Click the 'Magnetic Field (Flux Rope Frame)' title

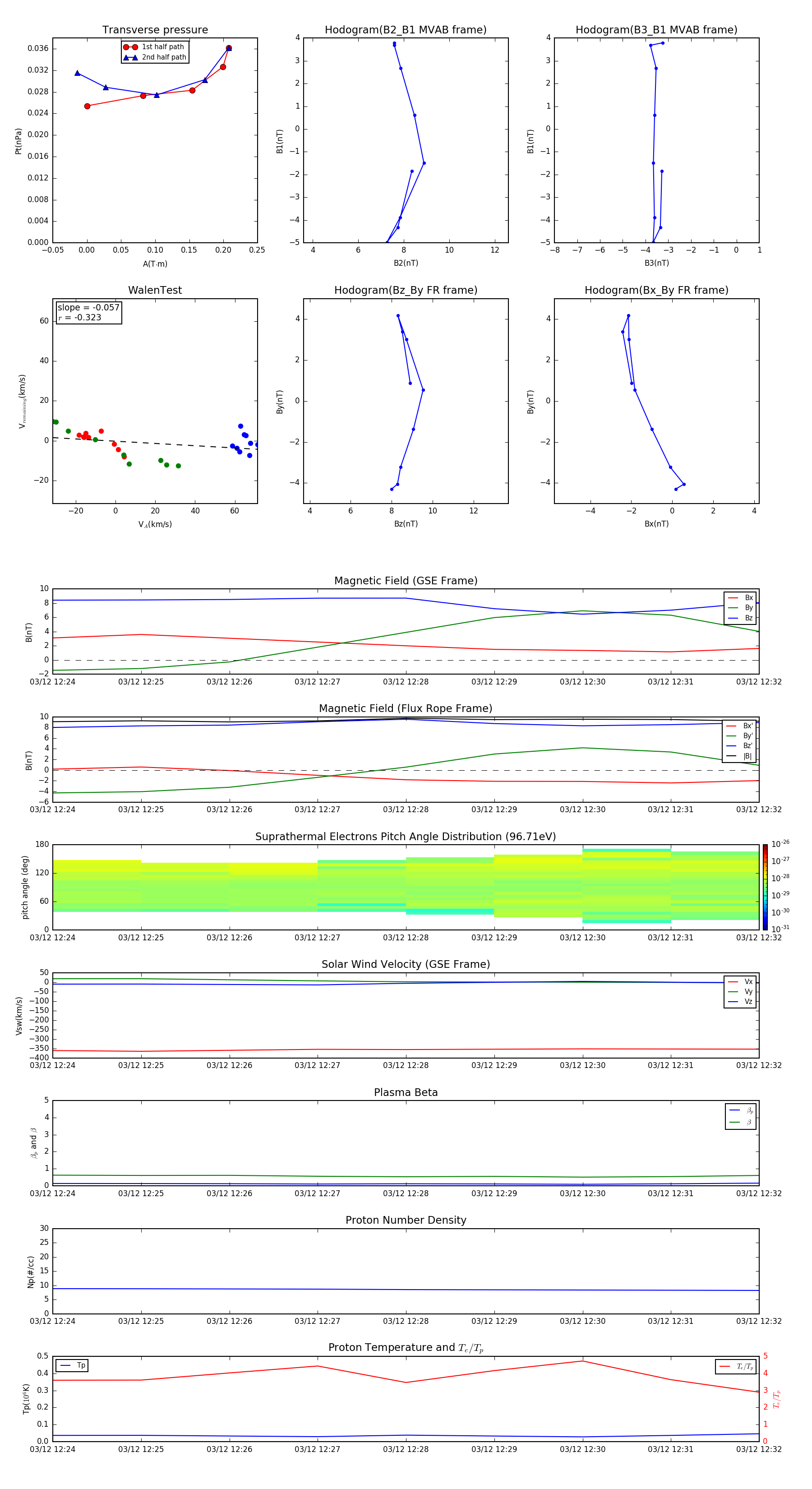(406, 709)
